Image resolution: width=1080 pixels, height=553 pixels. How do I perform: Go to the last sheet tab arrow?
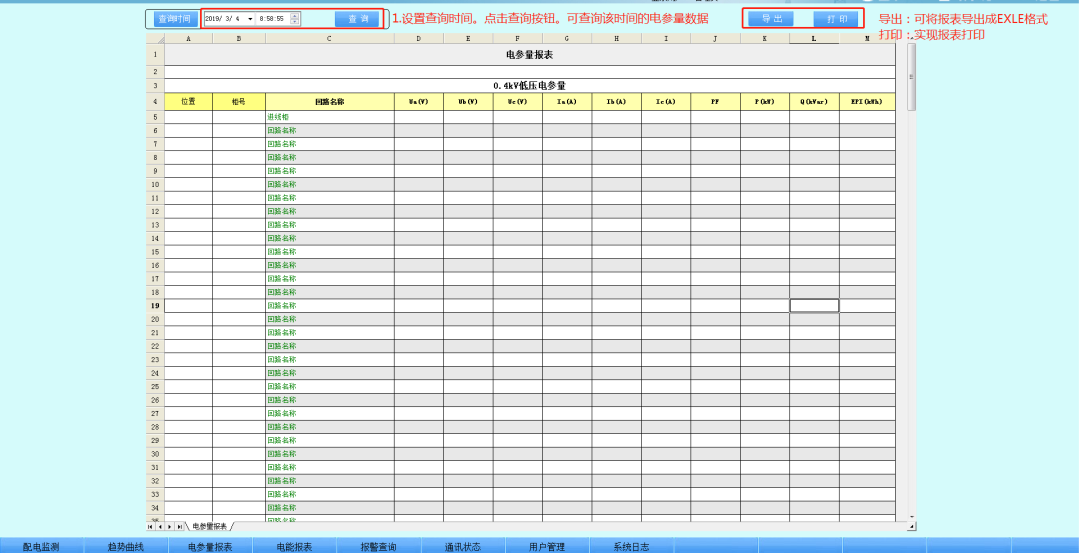[x=180, y=526]
